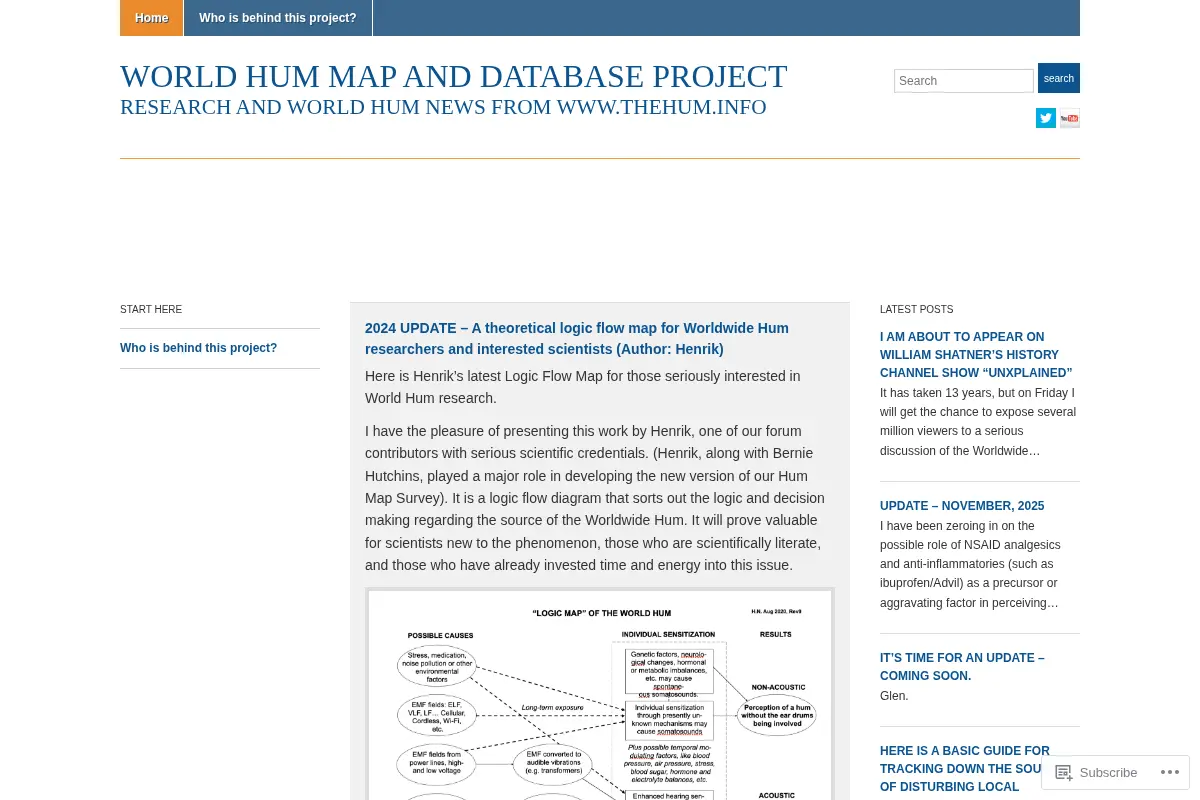Open 'Who is behind this project?' menu item
The image size is (1200, 800).
coord(278,18)
